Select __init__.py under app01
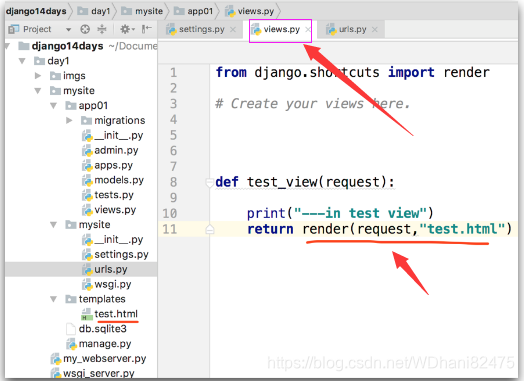 (119, 135)
